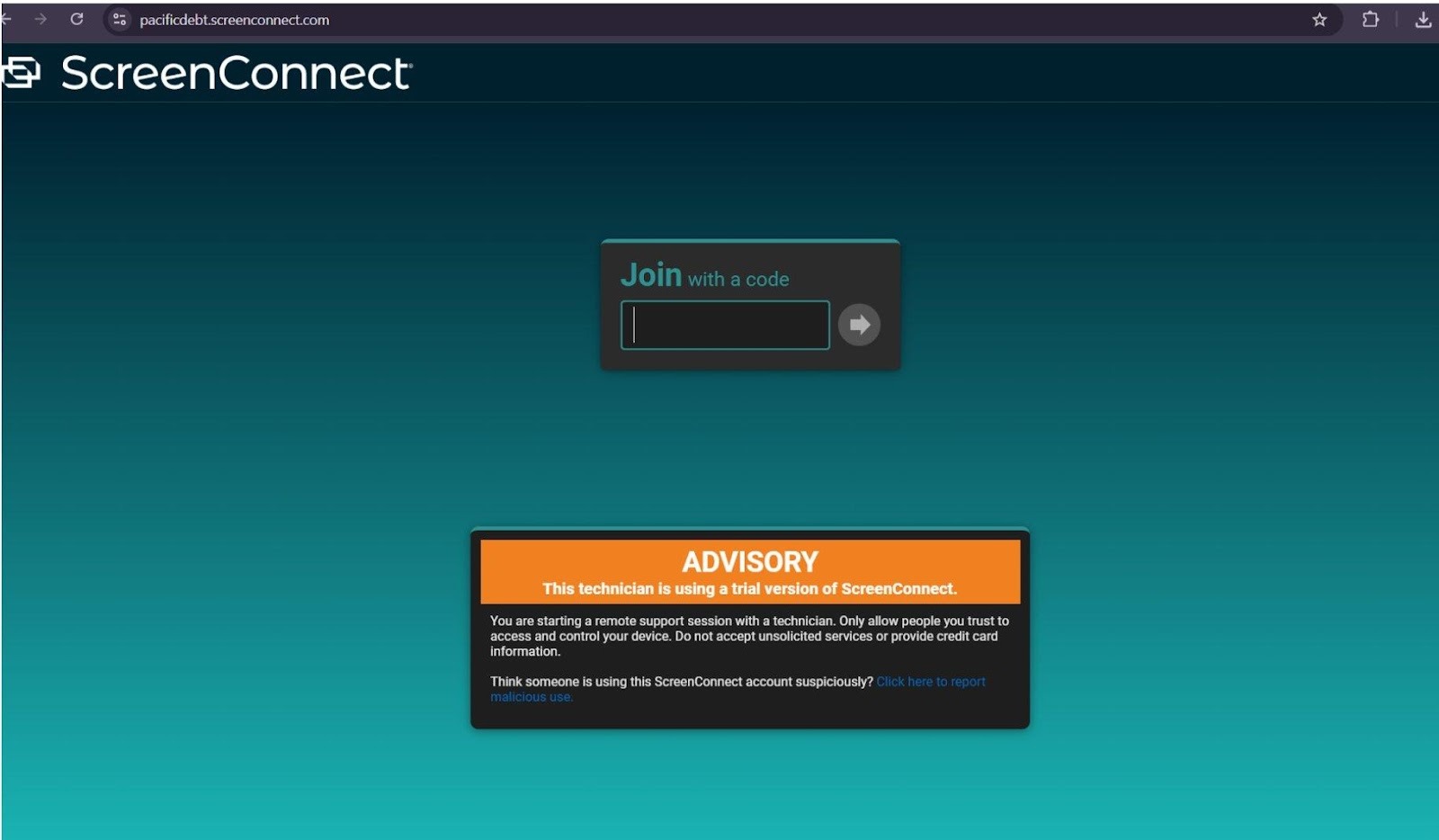The image size is (1439, 840).
Task: Click the ADVISORY banner header
Action: 749,559
